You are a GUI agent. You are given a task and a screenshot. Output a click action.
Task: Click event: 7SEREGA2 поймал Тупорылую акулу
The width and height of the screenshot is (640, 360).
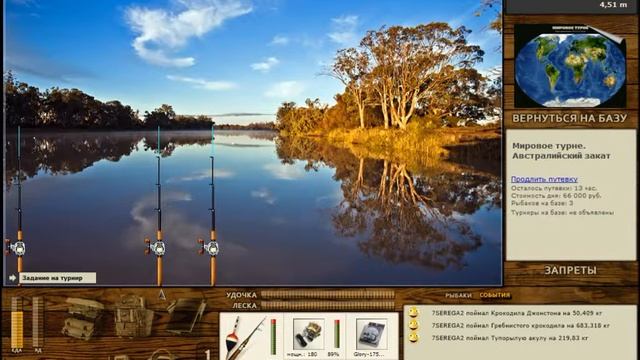tap(510, 338)
